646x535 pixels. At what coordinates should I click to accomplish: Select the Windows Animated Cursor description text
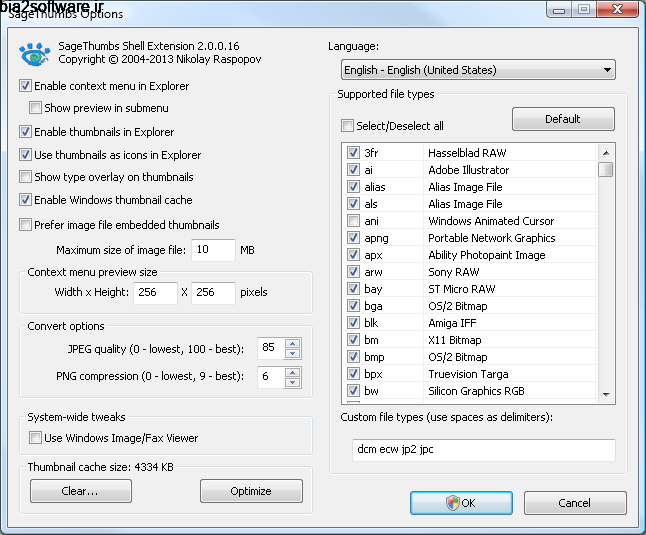[x=491, y=221]
